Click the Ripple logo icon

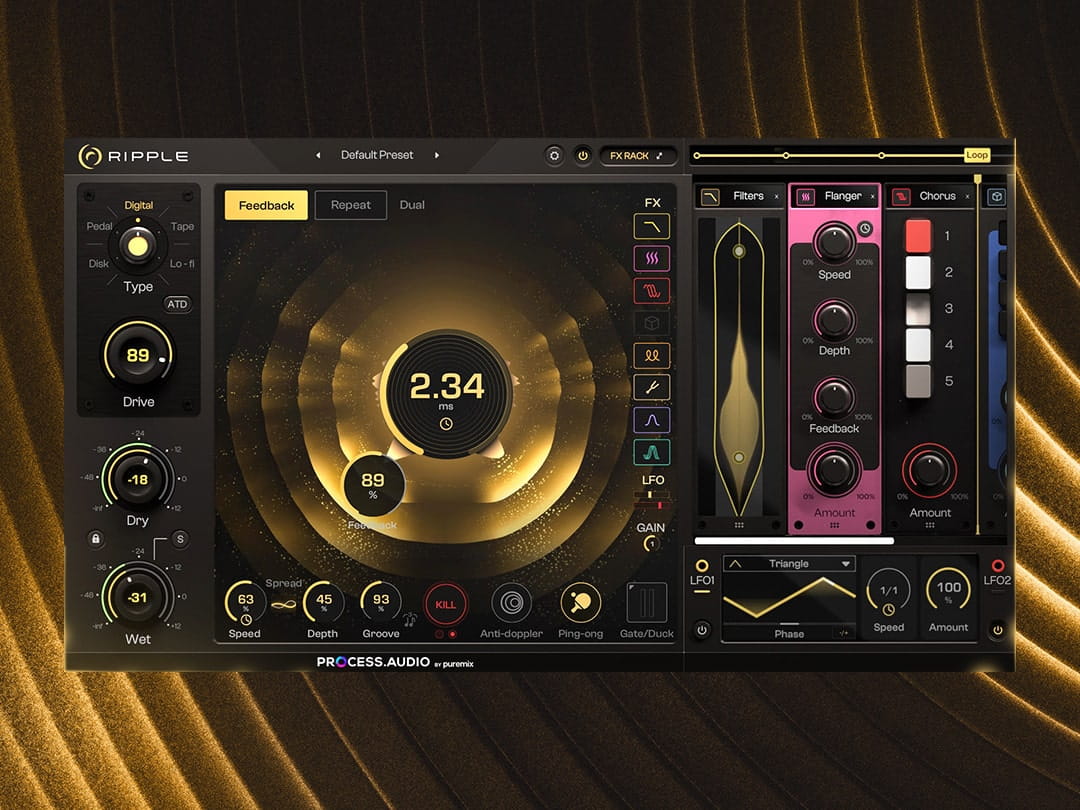90,156
